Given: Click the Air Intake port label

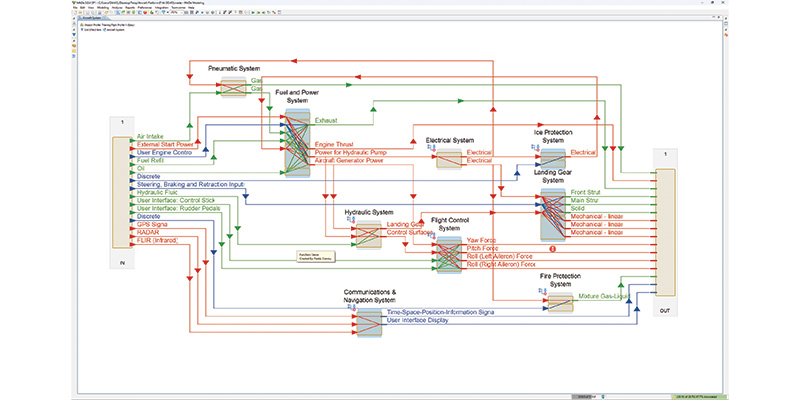Looking at the screenshot, I should [x=150, y=137].
